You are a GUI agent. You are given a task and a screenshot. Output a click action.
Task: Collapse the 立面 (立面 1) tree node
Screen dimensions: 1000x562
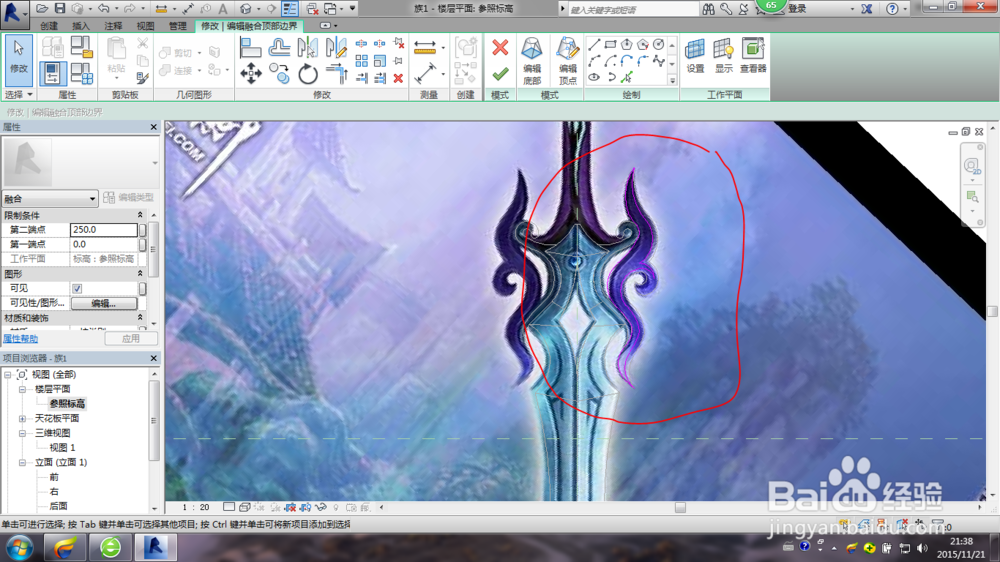click(22, 462)
